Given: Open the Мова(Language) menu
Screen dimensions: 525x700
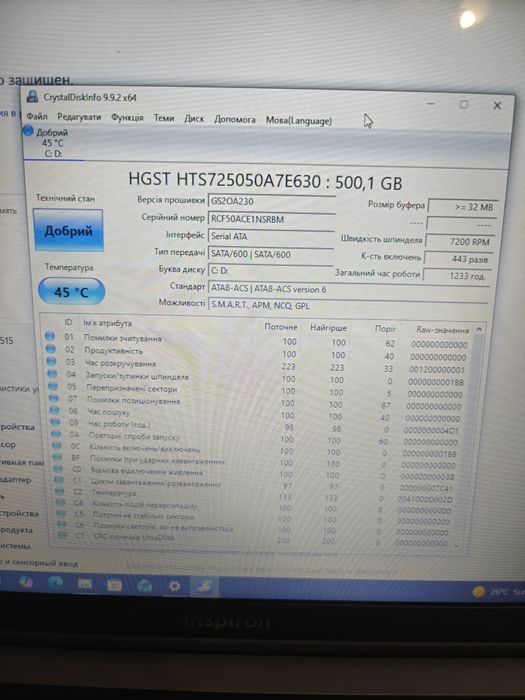Looking at the screenshot, I should pos(299,121).
